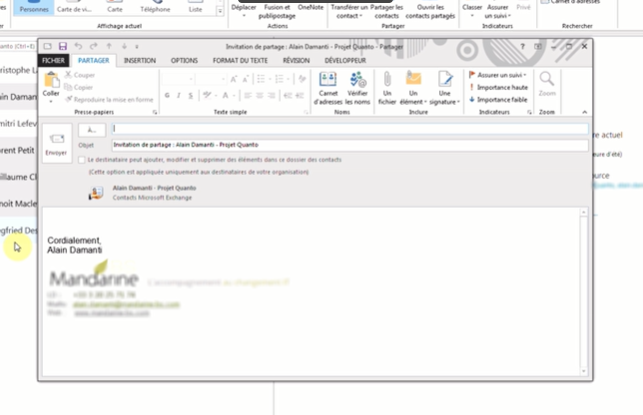Select Personnes view in the main Outlook window
Image resolution: width=643 pixels, height=415 pixels.
[x=34, y=7]
